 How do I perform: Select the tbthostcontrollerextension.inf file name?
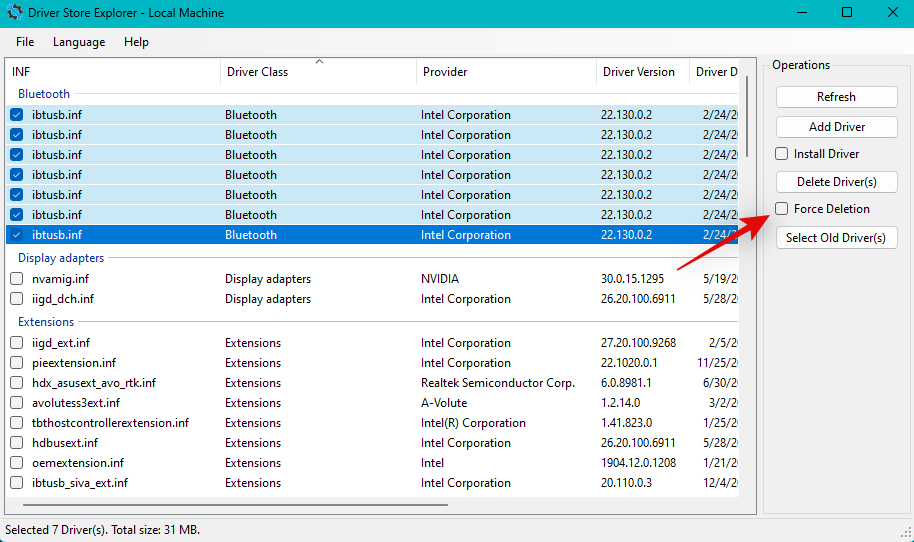(x=110, y=423)
